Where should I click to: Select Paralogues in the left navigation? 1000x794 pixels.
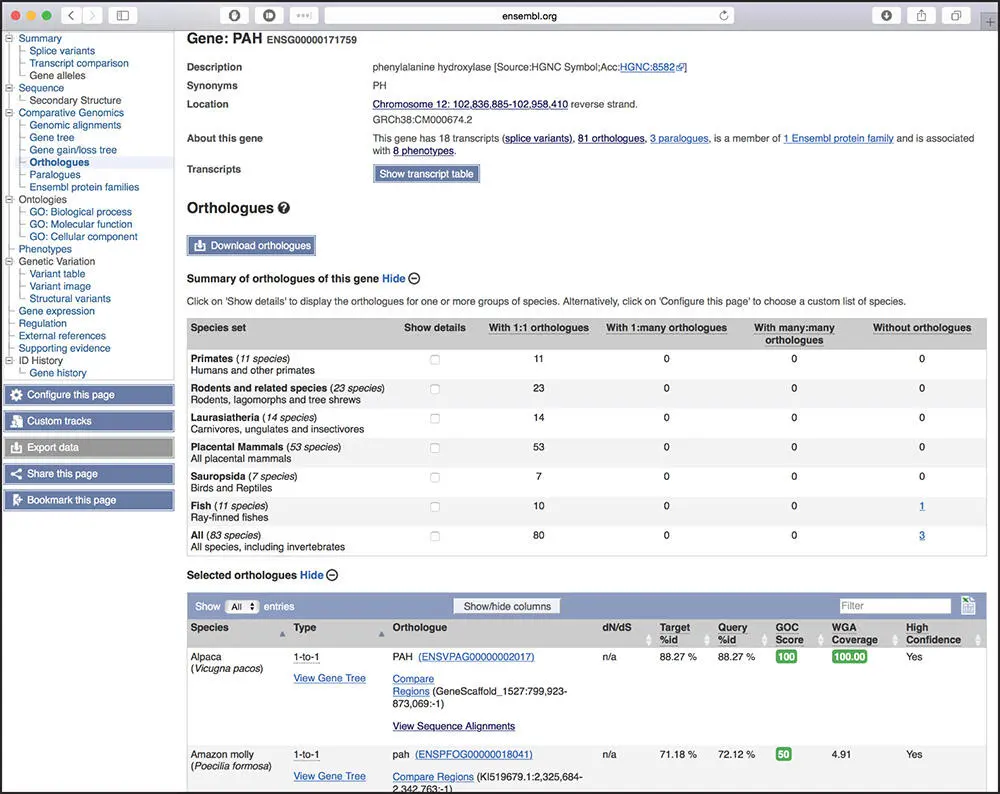click(x=55, y=175)
